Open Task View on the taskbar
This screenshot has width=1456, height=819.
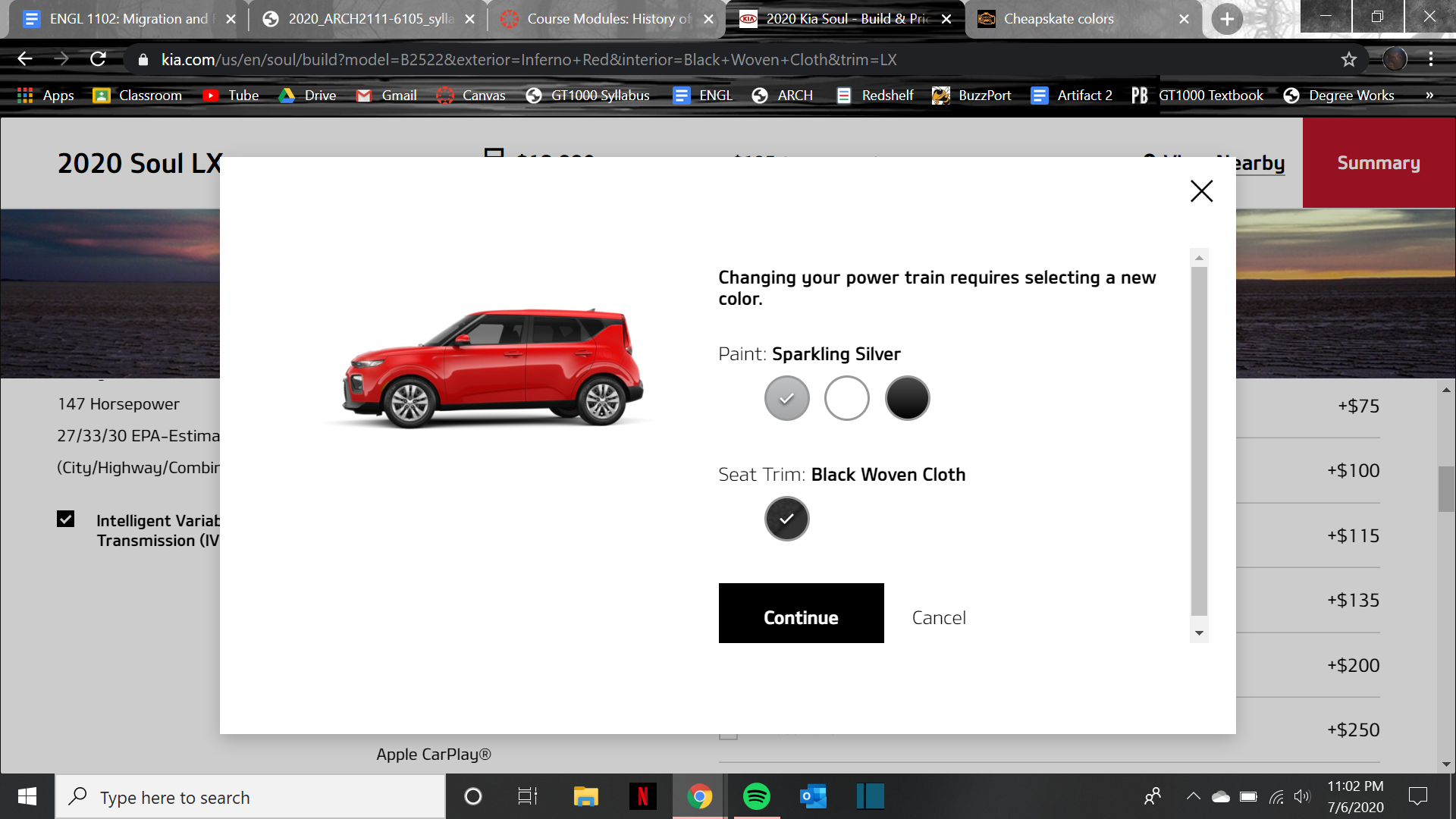click(528, 796)
